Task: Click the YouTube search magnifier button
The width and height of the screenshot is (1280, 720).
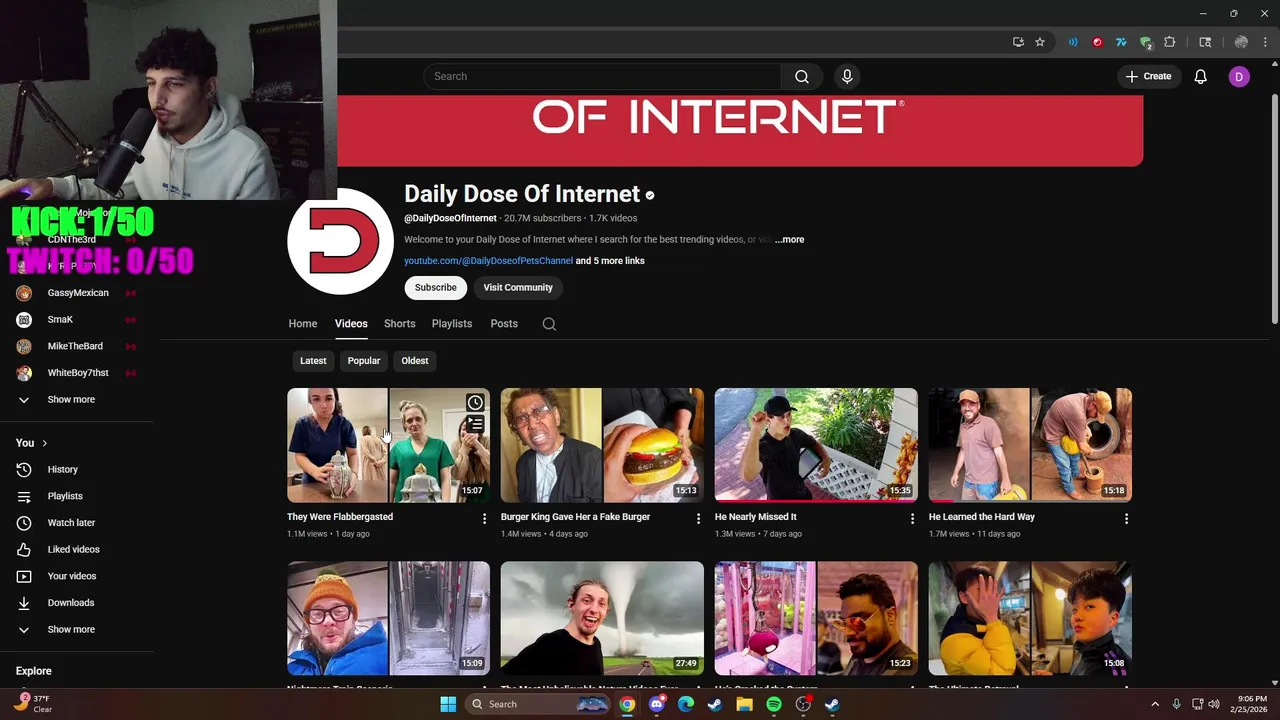Action: pos(802,76)
